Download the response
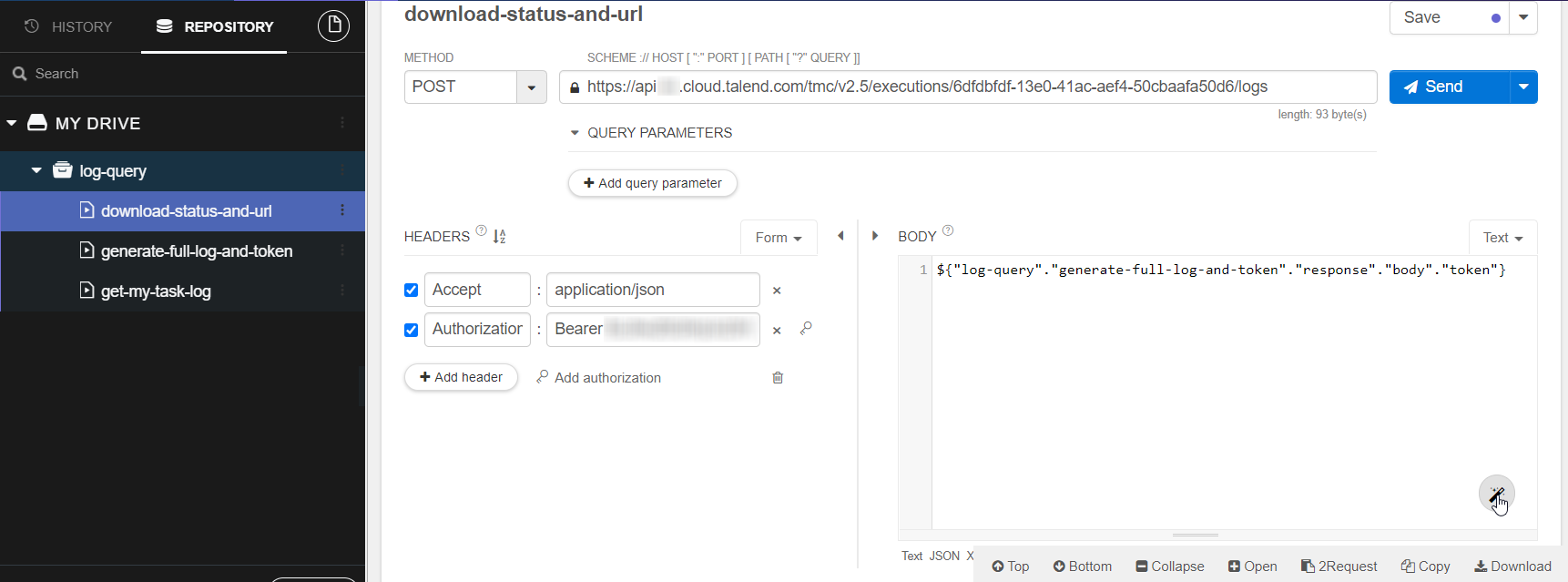The height and width of the screenshot is (582, 1568). [x=1513, y=567]
